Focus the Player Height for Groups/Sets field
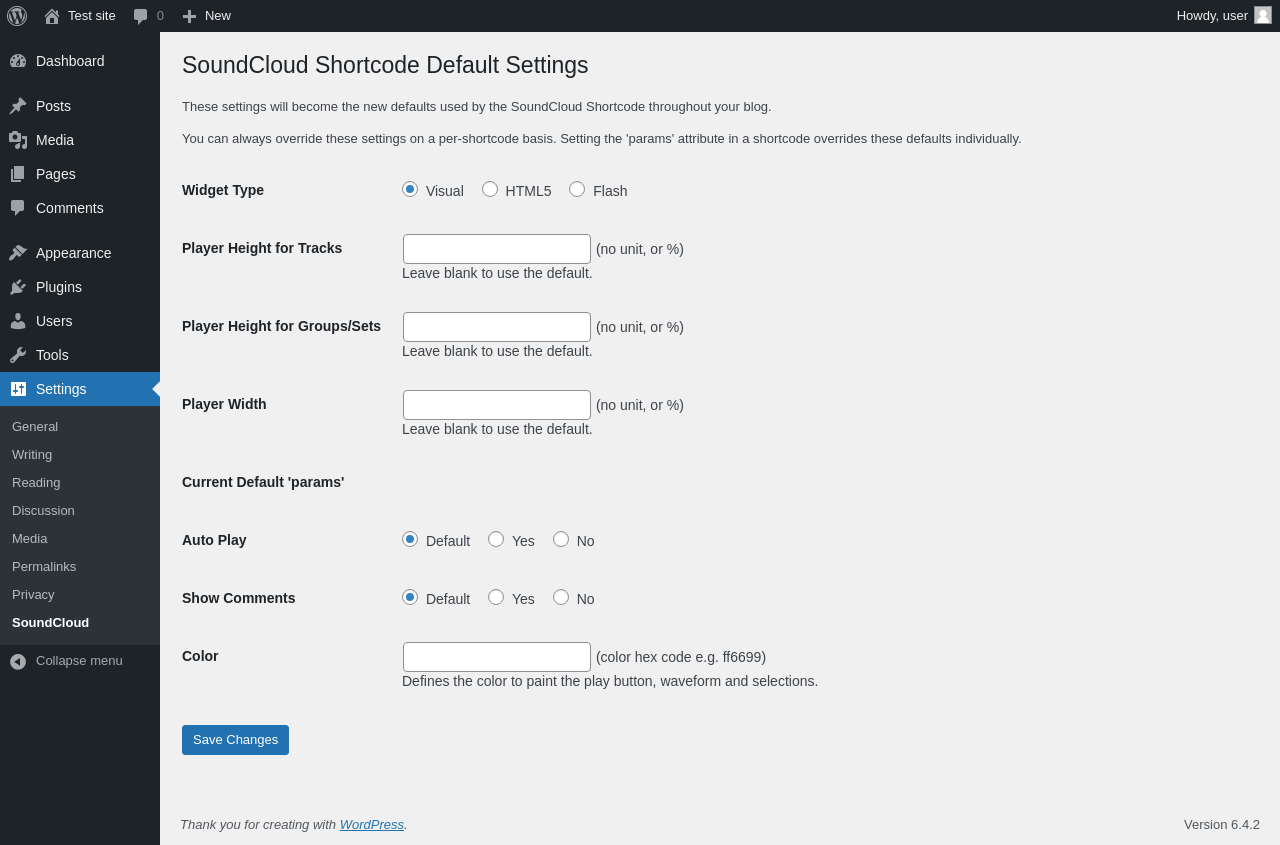Screen dimensions: 1280x845 tap(497, 327)
